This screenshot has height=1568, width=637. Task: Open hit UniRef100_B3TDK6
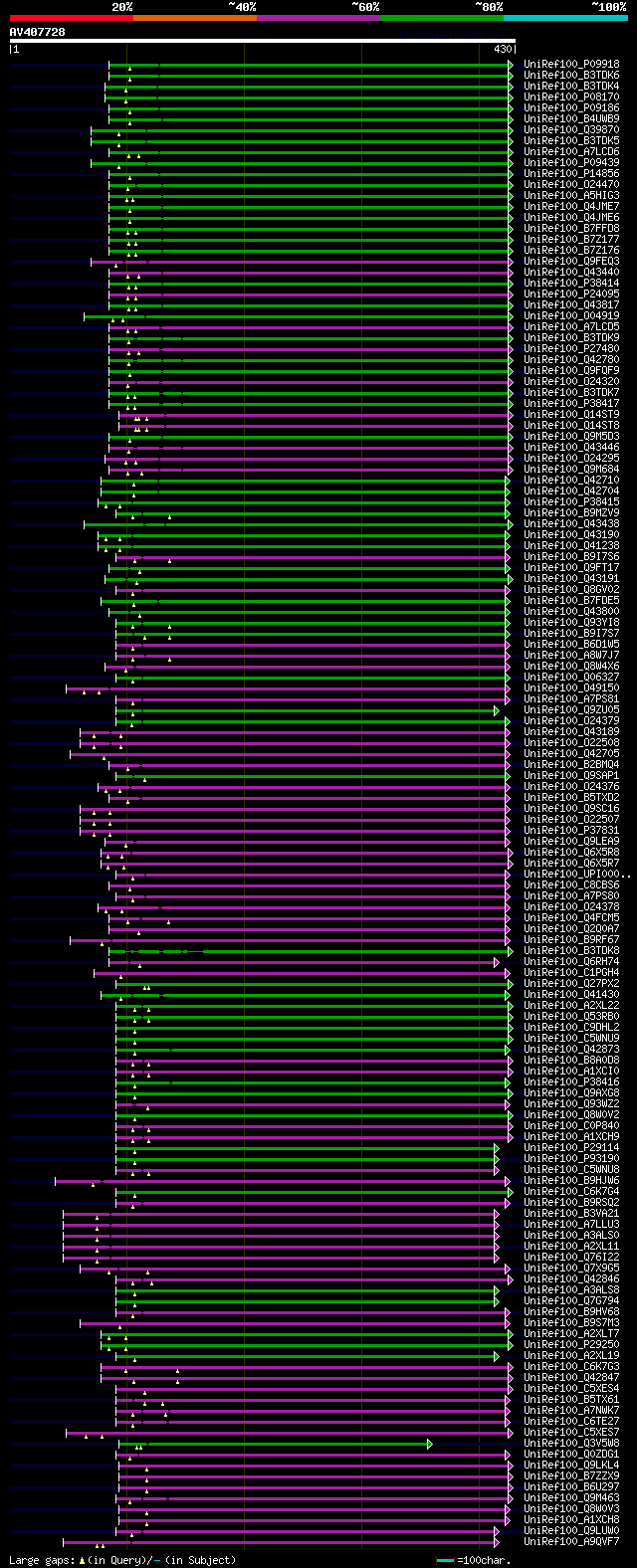tap(571, 75)
